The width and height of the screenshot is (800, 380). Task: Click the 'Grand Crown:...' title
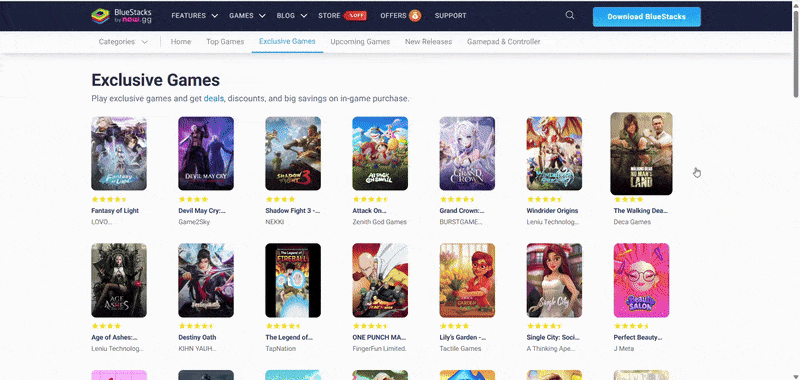[462, 211]
